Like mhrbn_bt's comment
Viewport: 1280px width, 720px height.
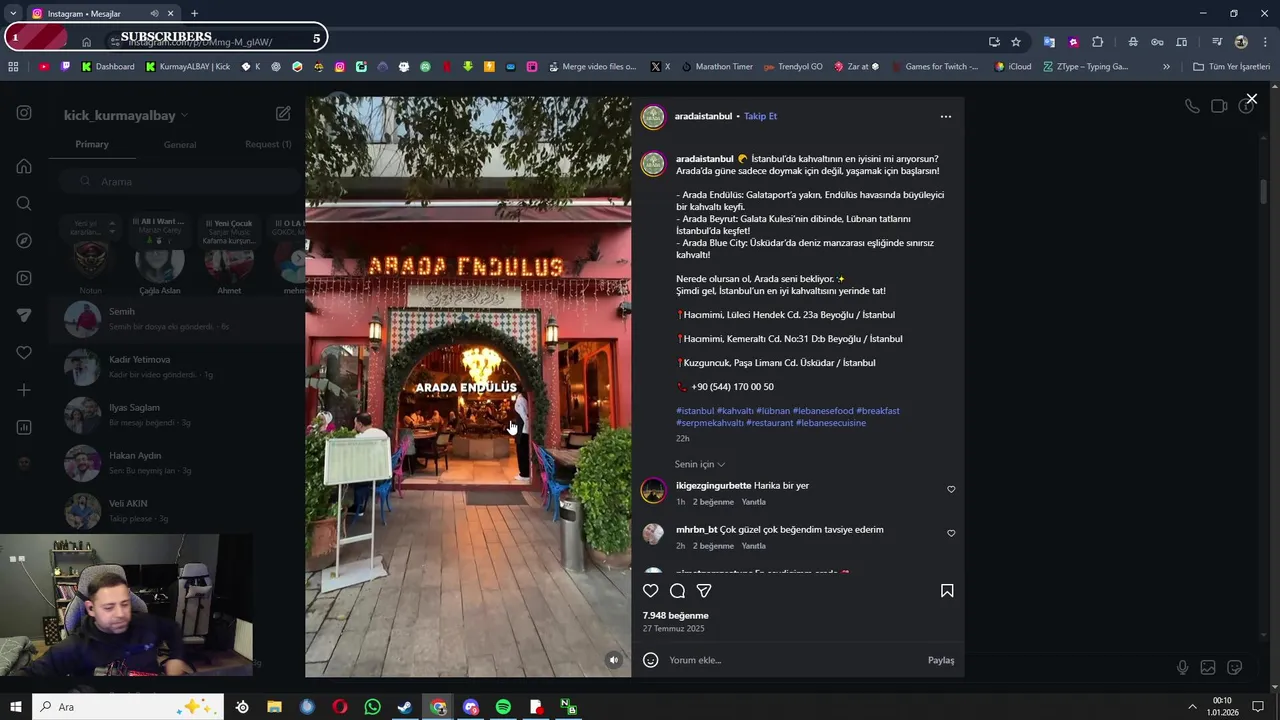[x=951, y=533]
